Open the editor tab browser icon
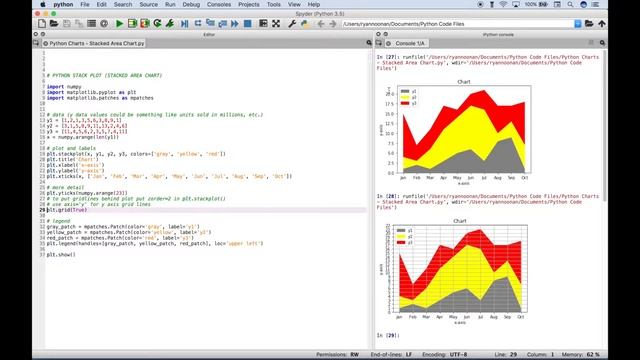Image resolution: width=640 pixels, height=360 pixels. point(36,43)
